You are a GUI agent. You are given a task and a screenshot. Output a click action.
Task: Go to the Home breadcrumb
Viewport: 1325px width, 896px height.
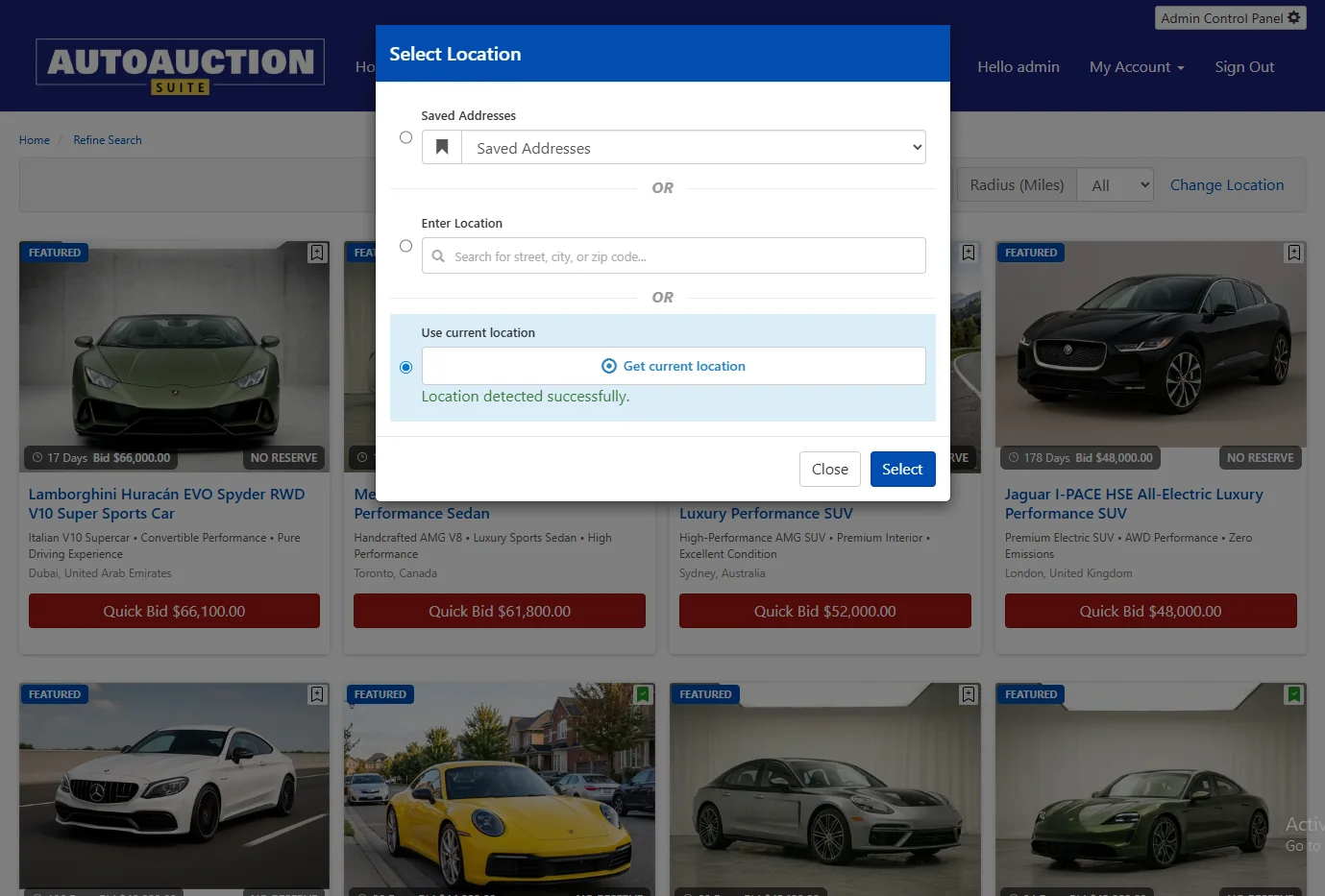35,140
